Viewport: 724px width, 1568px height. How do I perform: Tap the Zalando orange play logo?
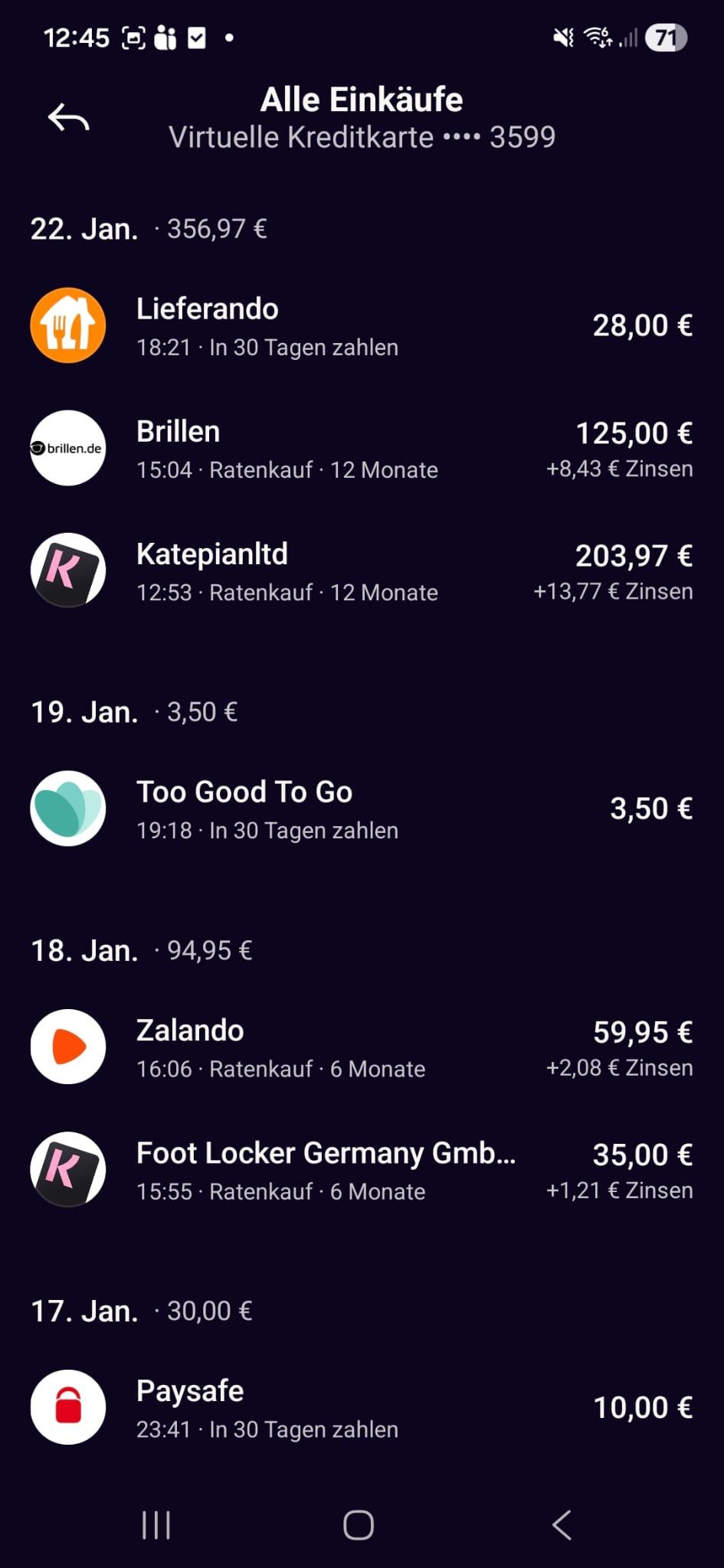coord(68,1047)
